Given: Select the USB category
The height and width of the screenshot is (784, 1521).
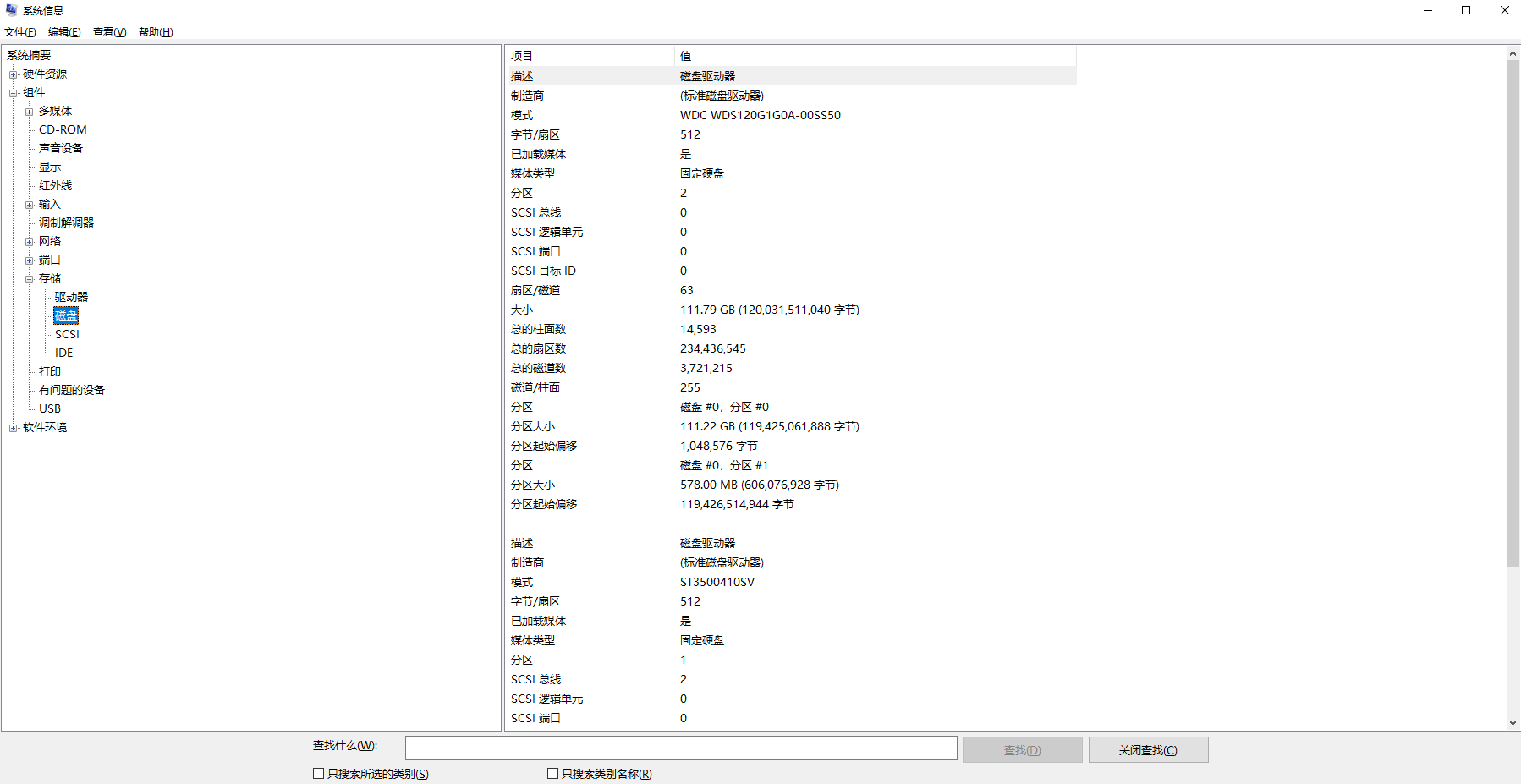Looking at the screenshot, I should (50, 408).
